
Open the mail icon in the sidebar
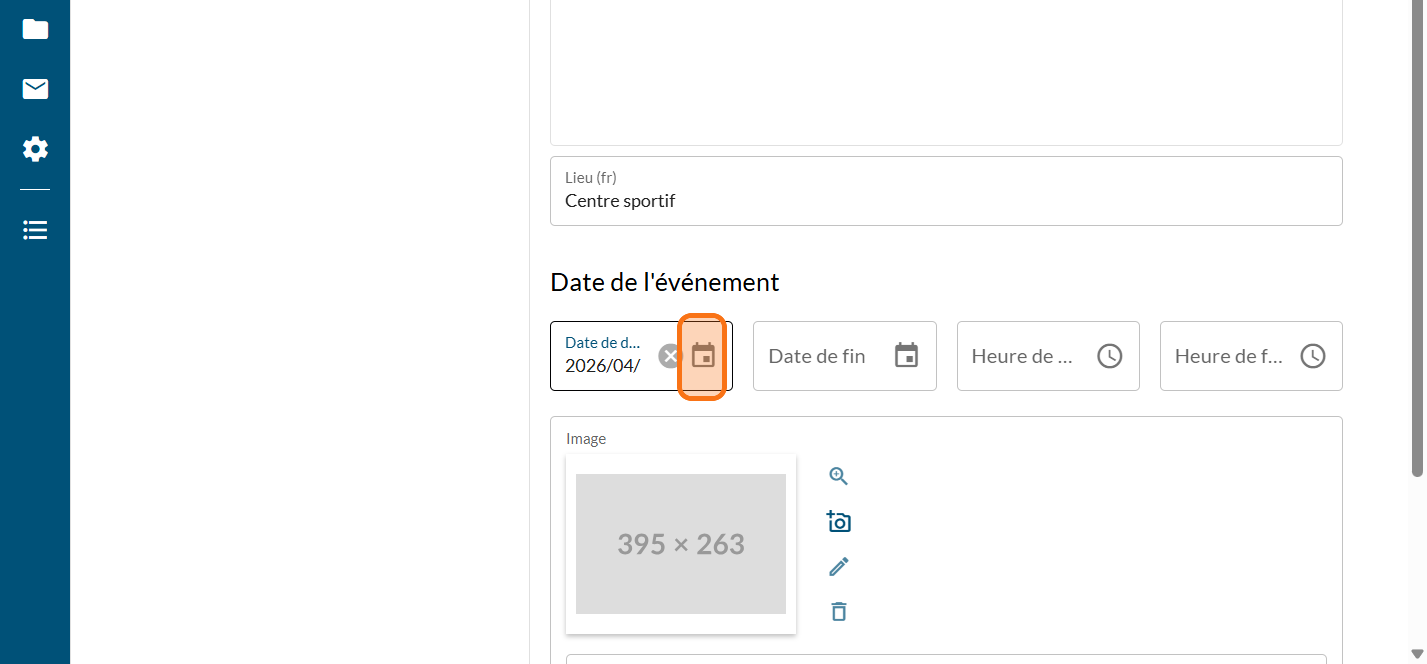tap(35, 89)
